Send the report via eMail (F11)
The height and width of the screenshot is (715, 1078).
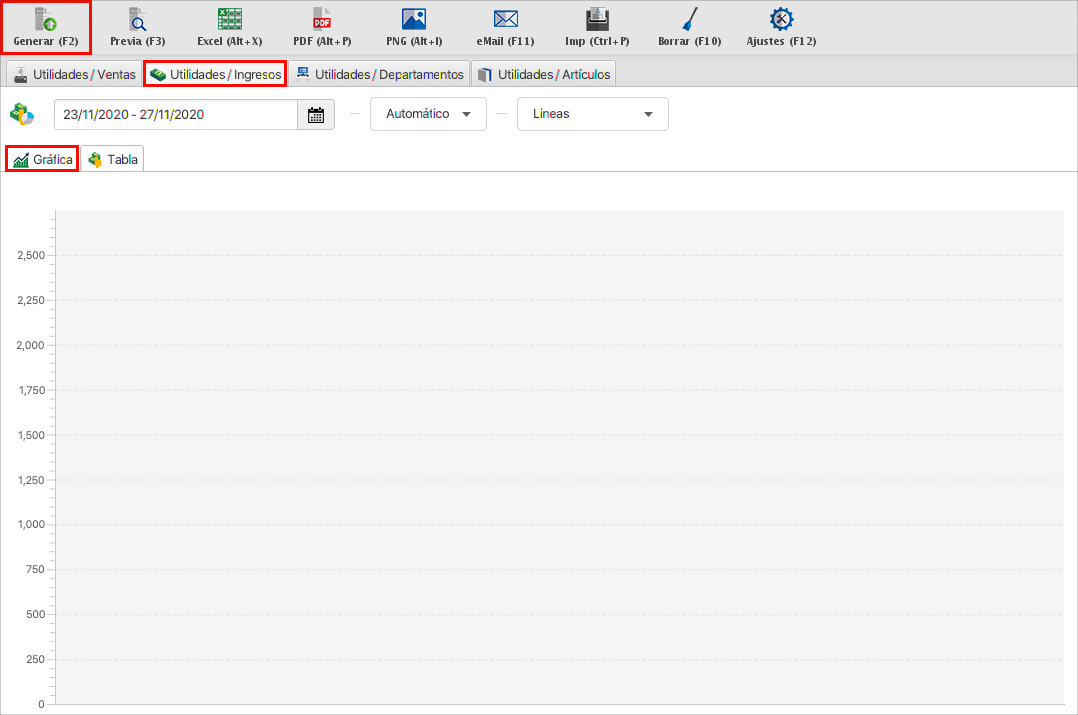point(505,19)
